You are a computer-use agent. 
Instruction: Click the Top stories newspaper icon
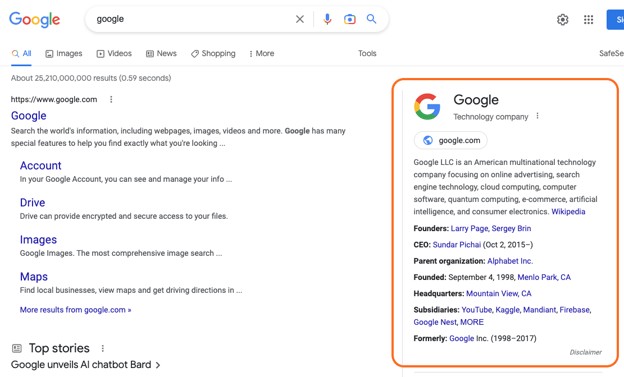(17, 348)
